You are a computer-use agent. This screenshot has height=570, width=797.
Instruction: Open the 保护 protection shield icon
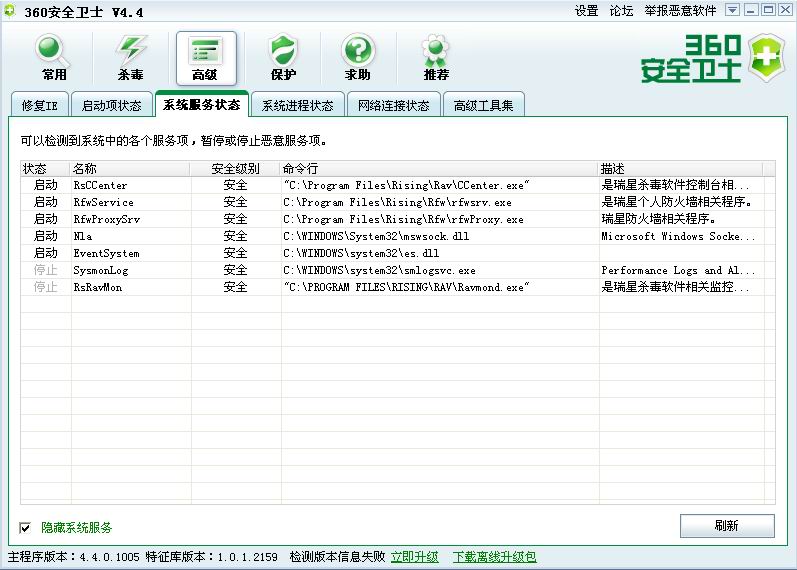283,57
